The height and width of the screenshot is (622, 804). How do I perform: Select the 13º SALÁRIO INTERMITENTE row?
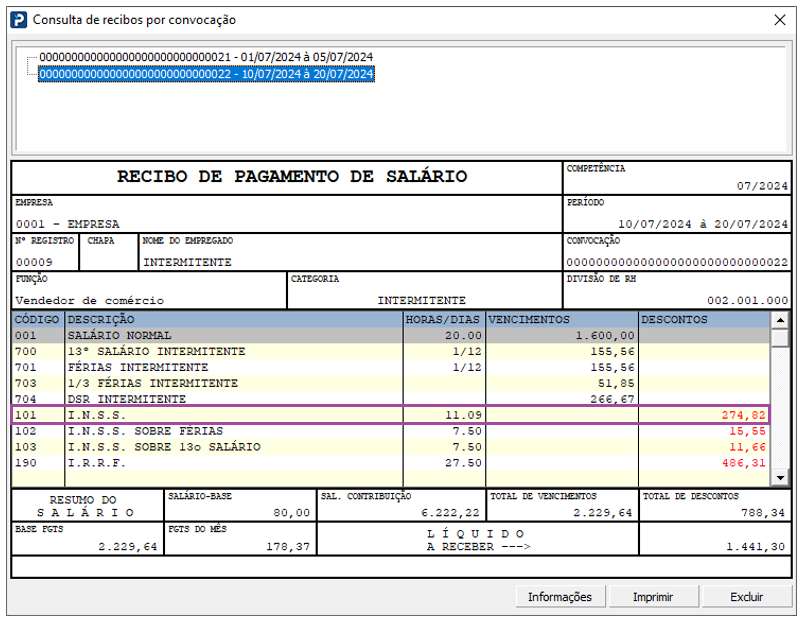[391, 351]
